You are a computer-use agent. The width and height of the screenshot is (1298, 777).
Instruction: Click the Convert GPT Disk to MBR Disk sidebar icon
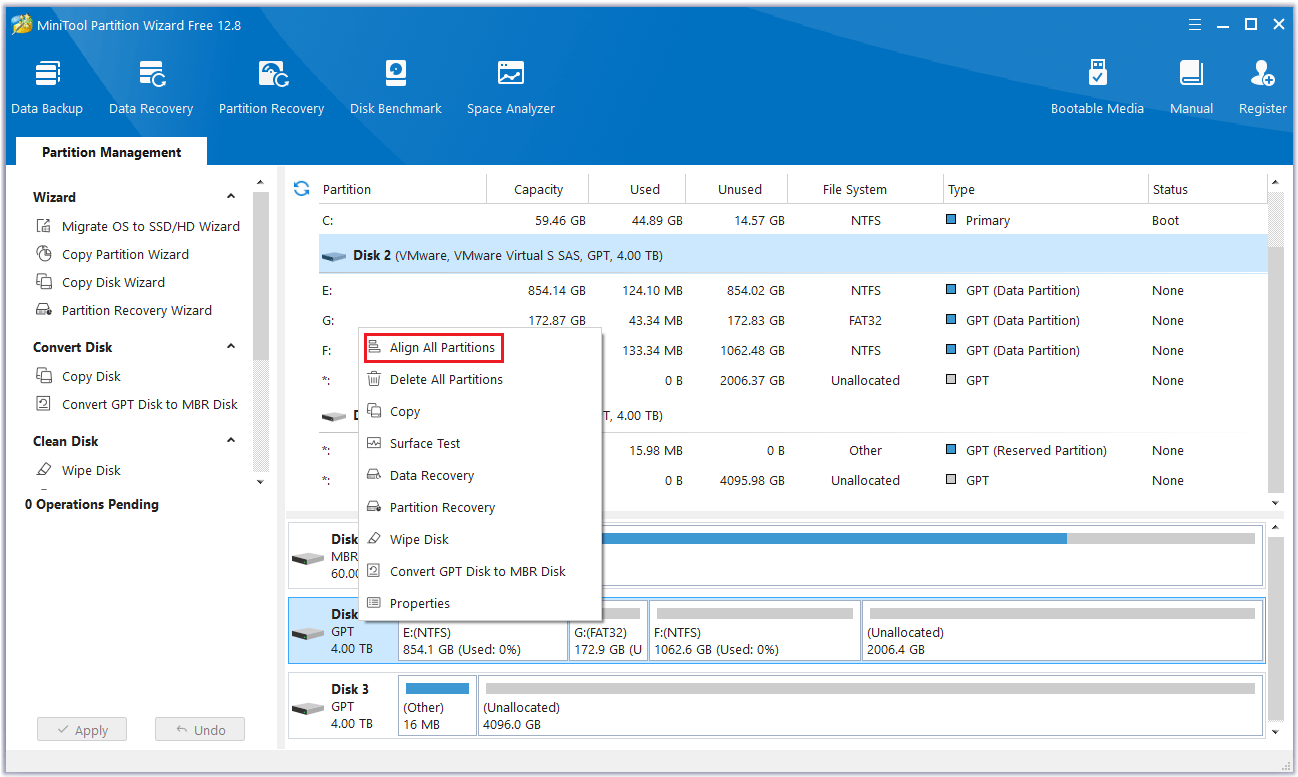(x=44, y=404)
